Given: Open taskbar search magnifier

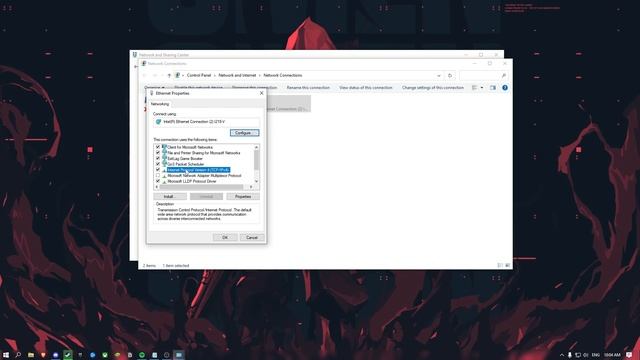Looking at the screenshot, I should coord(18,355).
